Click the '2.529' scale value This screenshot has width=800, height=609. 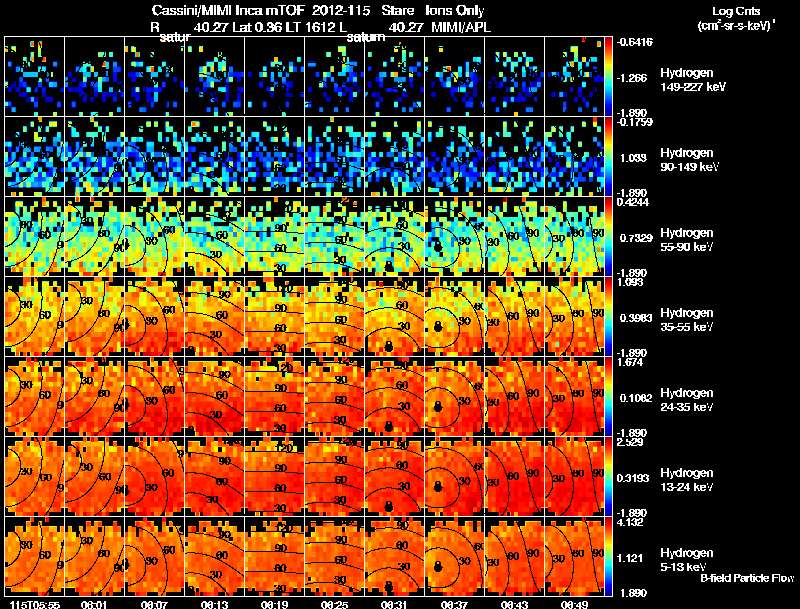tap(630, 442)
